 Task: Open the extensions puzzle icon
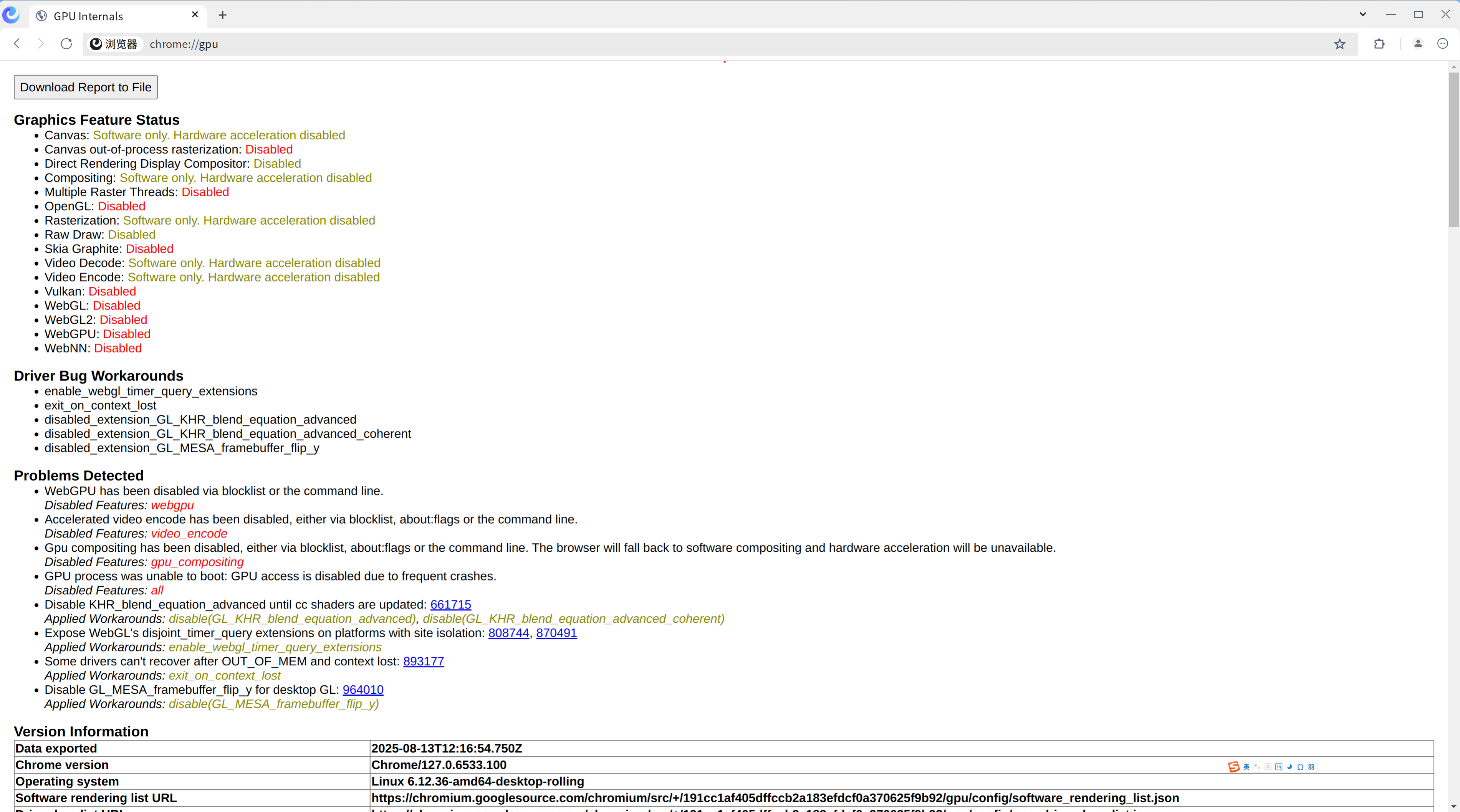point(1379,44)
